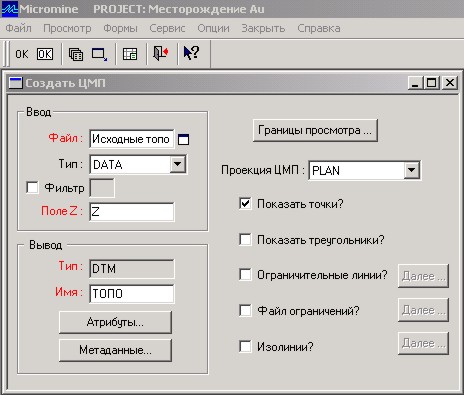Tick the Файл ограничений? checkbox
The image size is (464, 395).
245,310
